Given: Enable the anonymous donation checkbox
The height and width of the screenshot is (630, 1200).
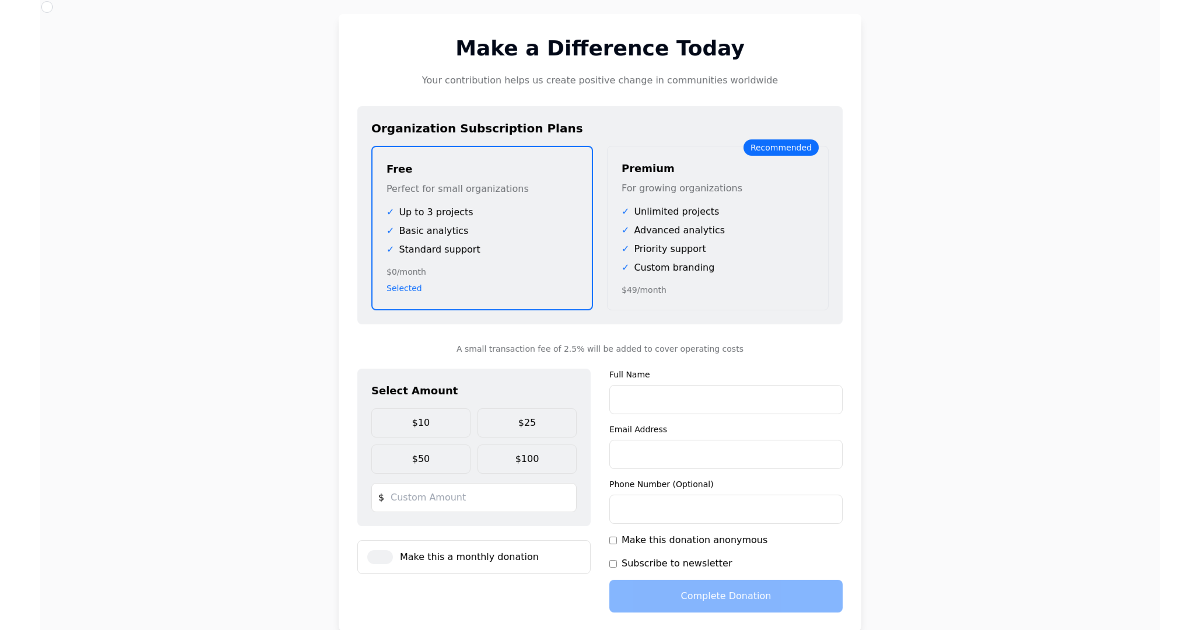Looking at the screenshot, I should click(612, 540).
